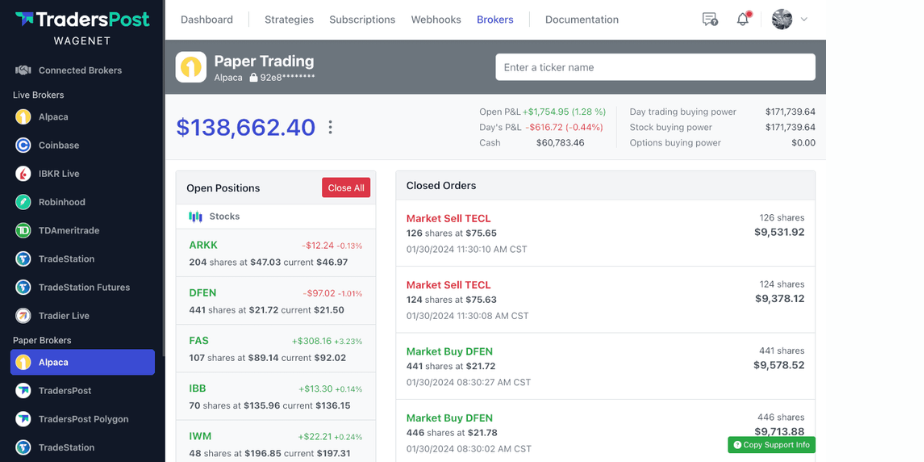Viewport: 924px width, 462px height.
Task: Open the selected Alpaca paper broker
Action: (82, 362)
